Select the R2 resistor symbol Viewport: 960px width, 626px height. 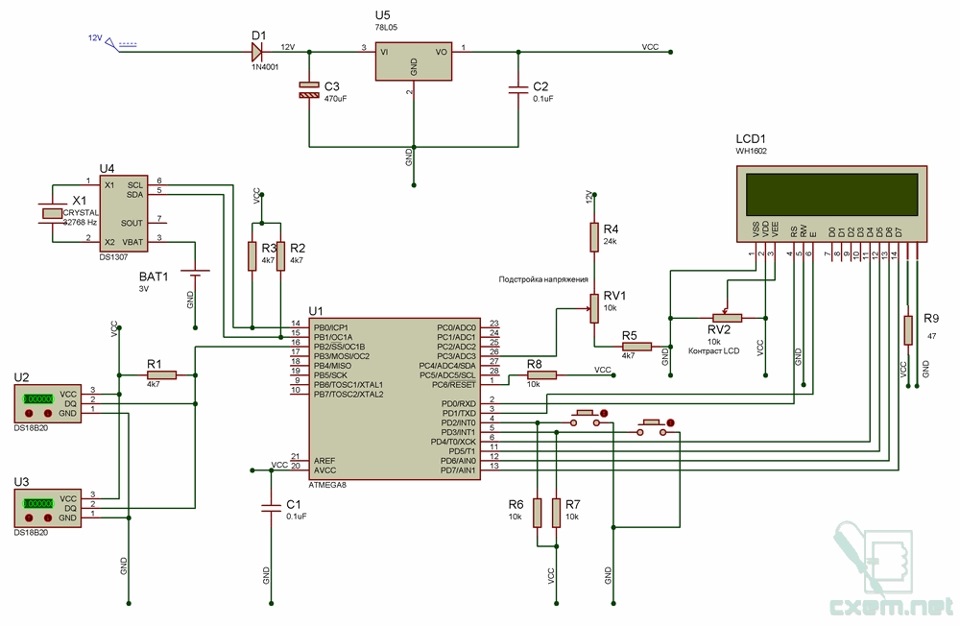click(x=280, y=256)
